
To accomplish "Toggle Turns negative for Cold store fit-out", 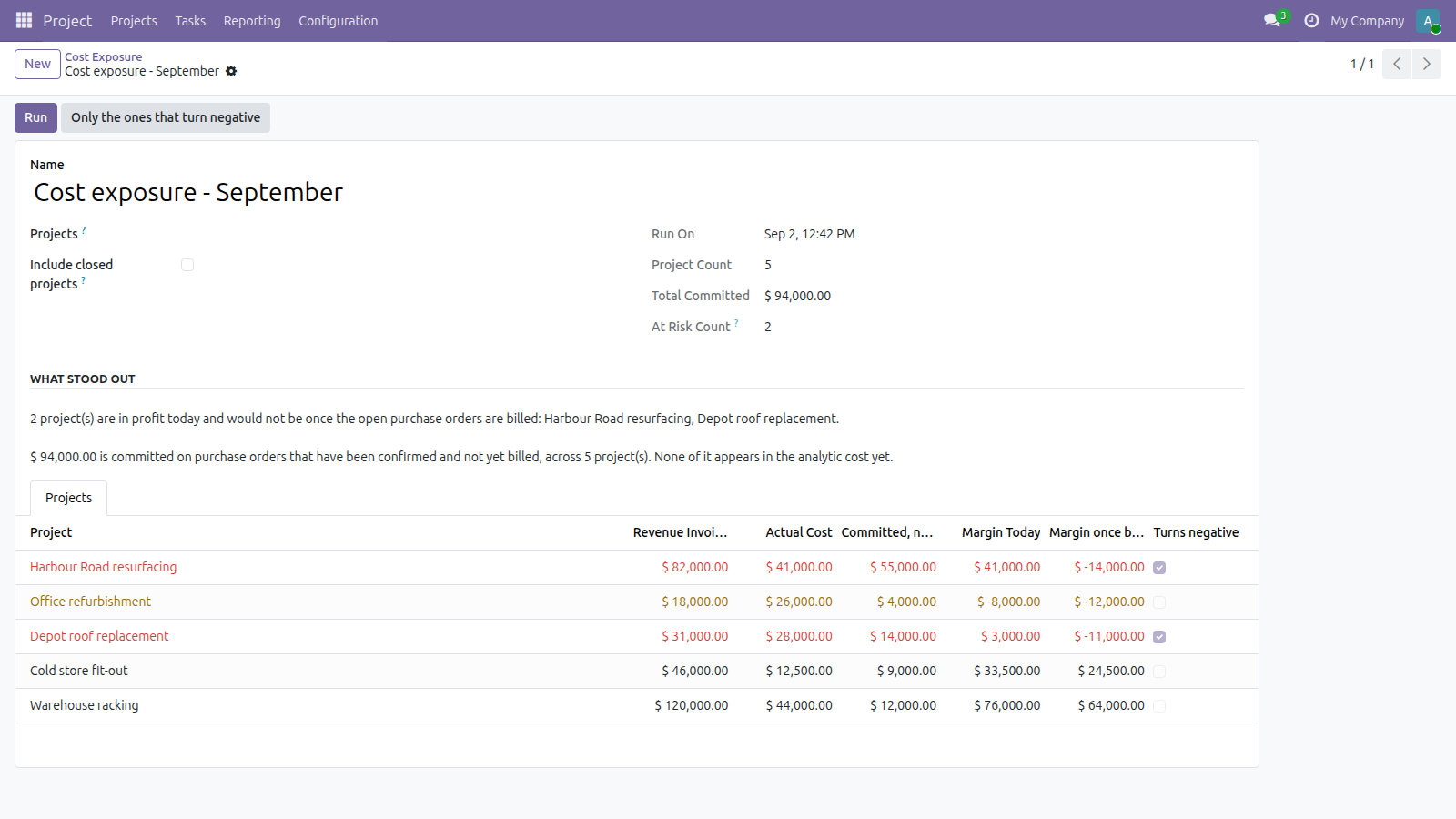I will point(1159,672).
